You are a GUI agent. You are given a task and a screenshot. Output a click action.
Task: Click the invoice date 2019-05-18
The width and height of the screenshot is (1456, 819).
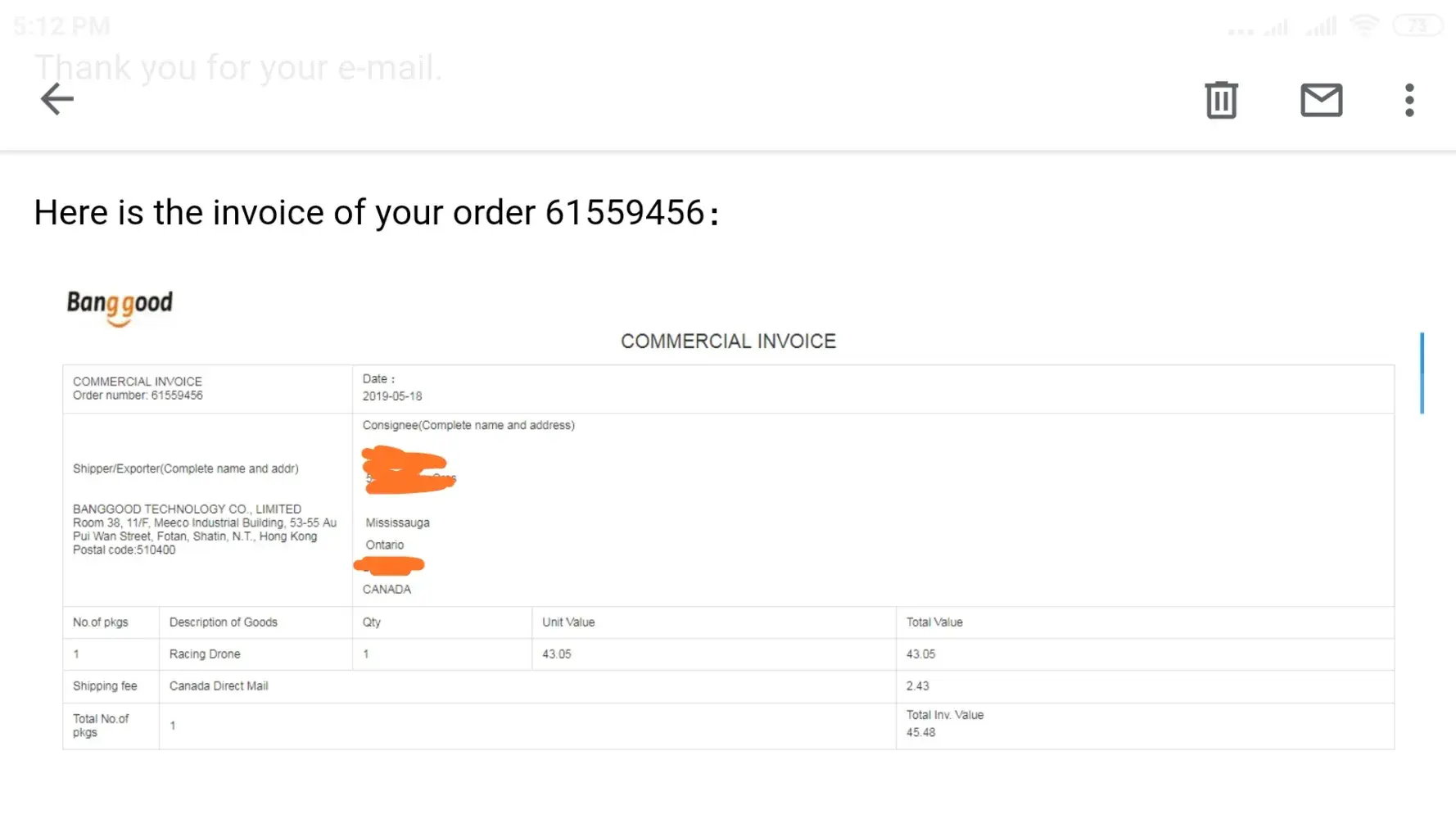click(x=392, y=396)
